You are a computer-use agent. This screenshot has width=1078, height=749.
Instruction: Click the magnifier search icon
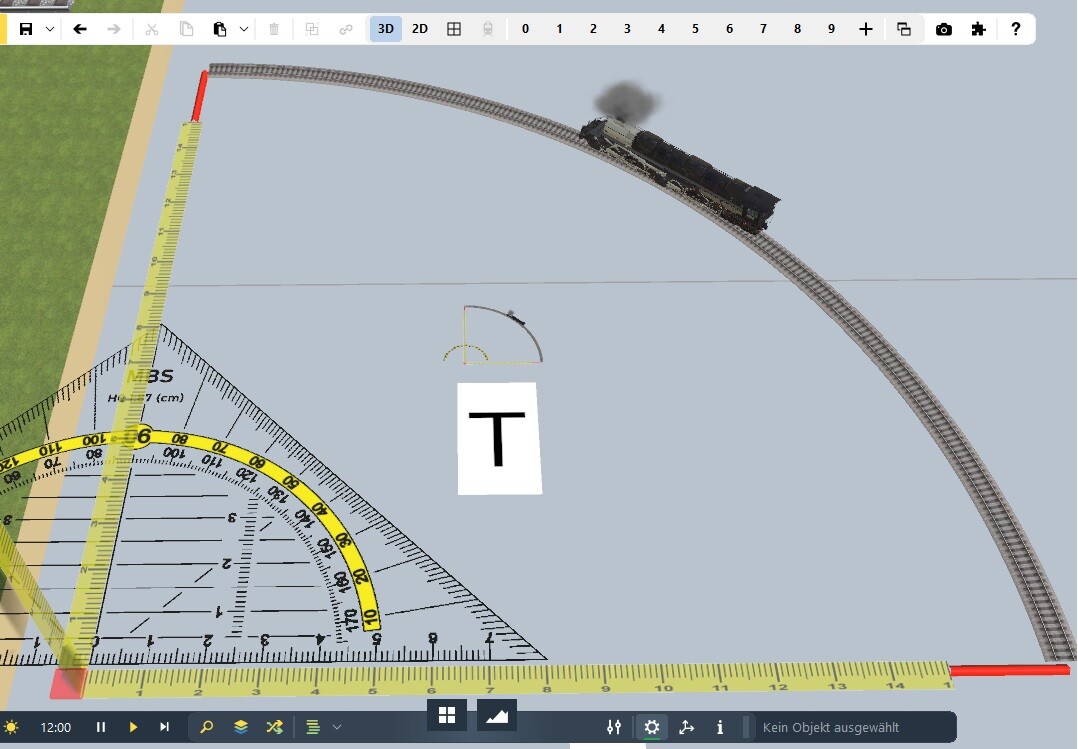207,727
